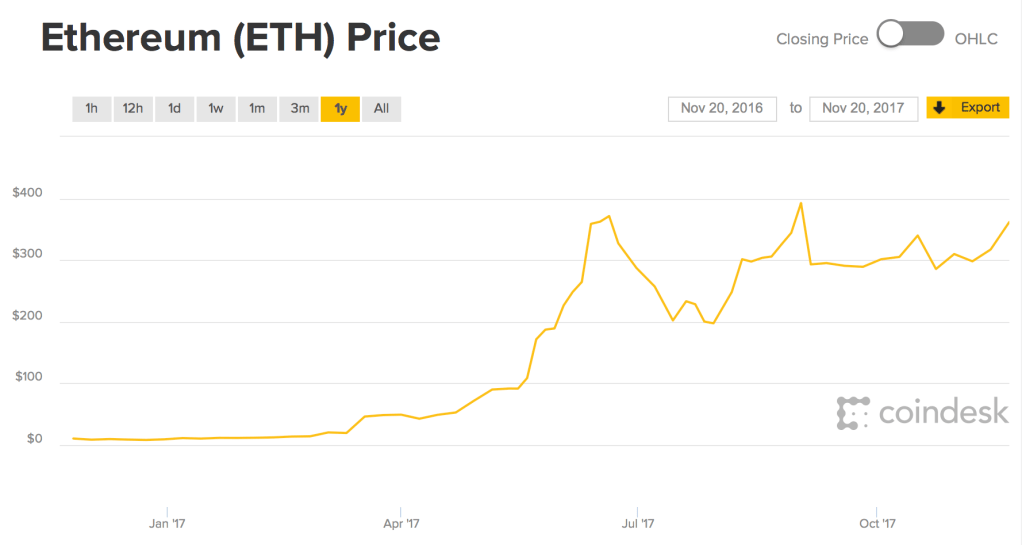Click the CoinDesk logo icon
1022x545 pixels.
coord(853,413)
